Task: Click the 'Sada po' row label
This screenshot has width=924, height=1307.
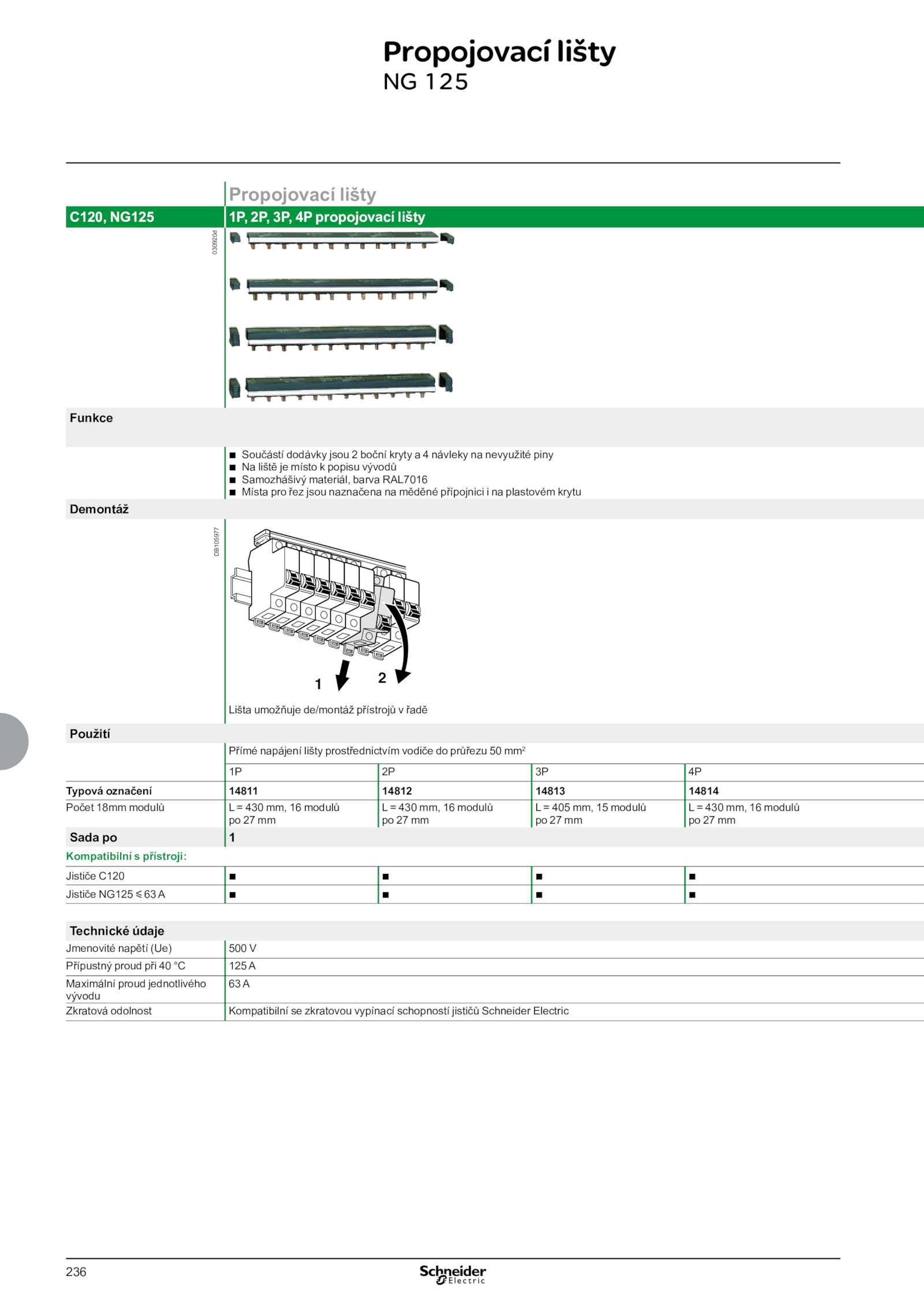Action: point(93,837)
